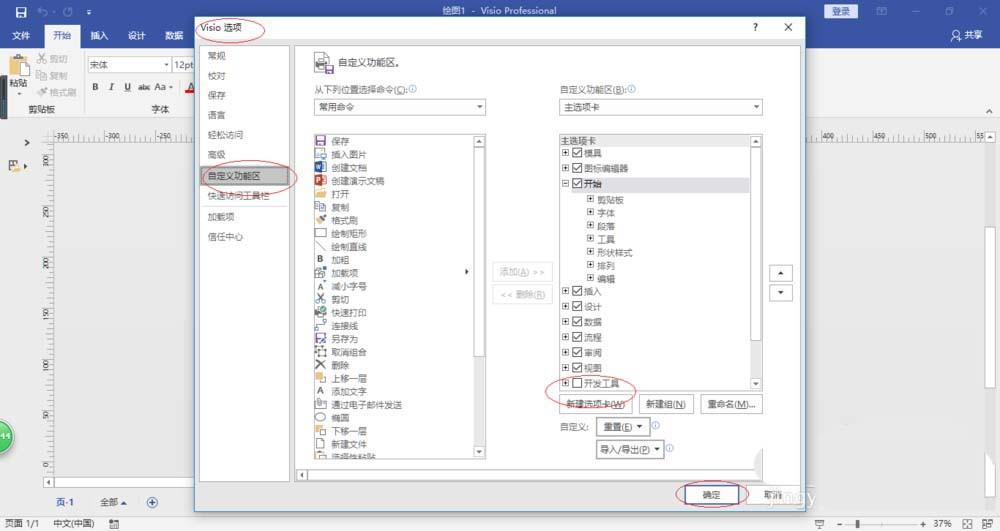
Task: Open the 文件 ribbon menu
Action: [x=21, y=36]
